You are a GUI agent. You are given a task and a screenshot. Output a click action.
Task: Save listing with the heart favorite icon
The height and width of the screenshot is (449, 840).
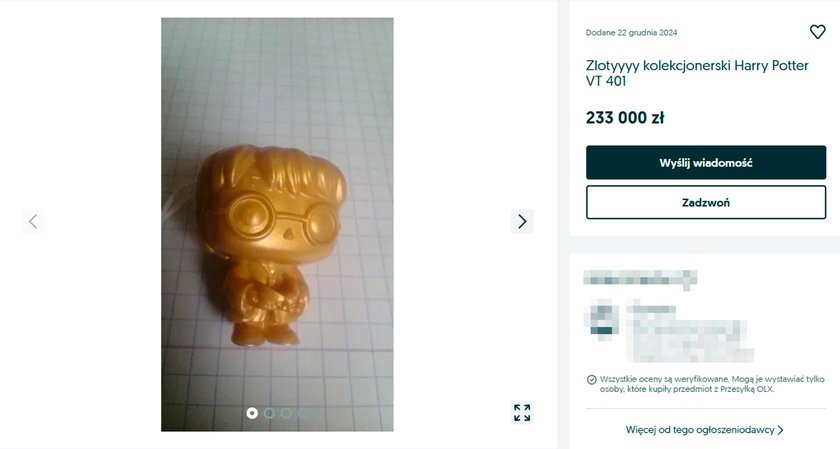coord(817,32)
